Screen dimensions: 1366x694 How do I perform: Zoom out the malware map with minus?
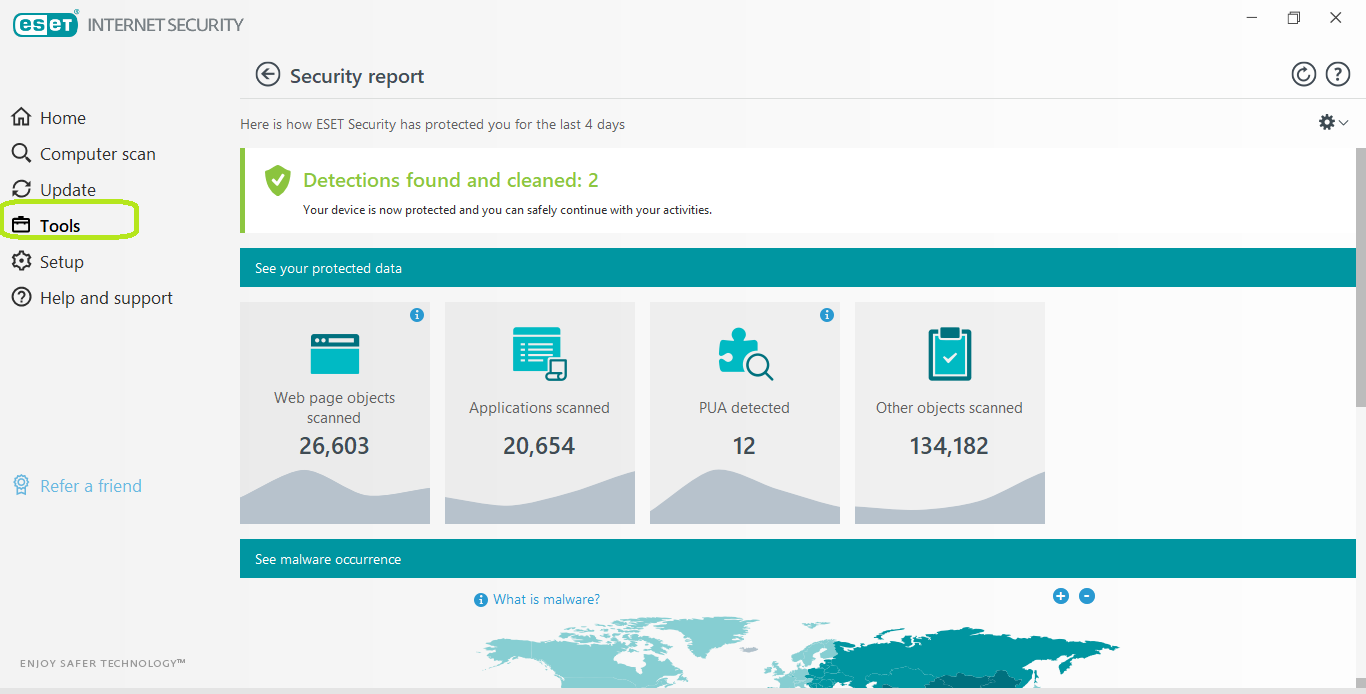pyautogui.click(x=1087, y=596)
